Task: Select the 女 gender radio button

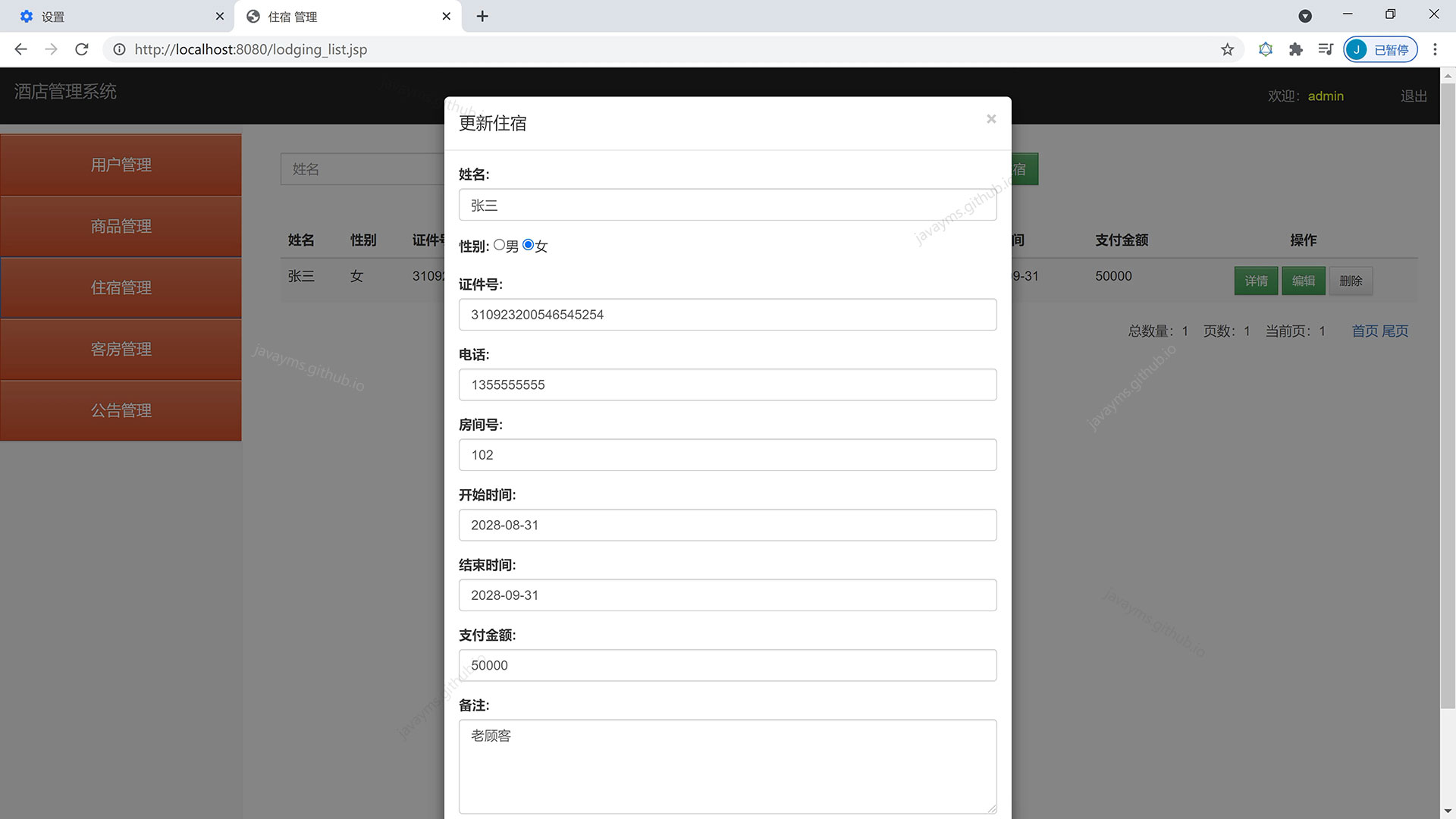Action: (x=529, y=245)
